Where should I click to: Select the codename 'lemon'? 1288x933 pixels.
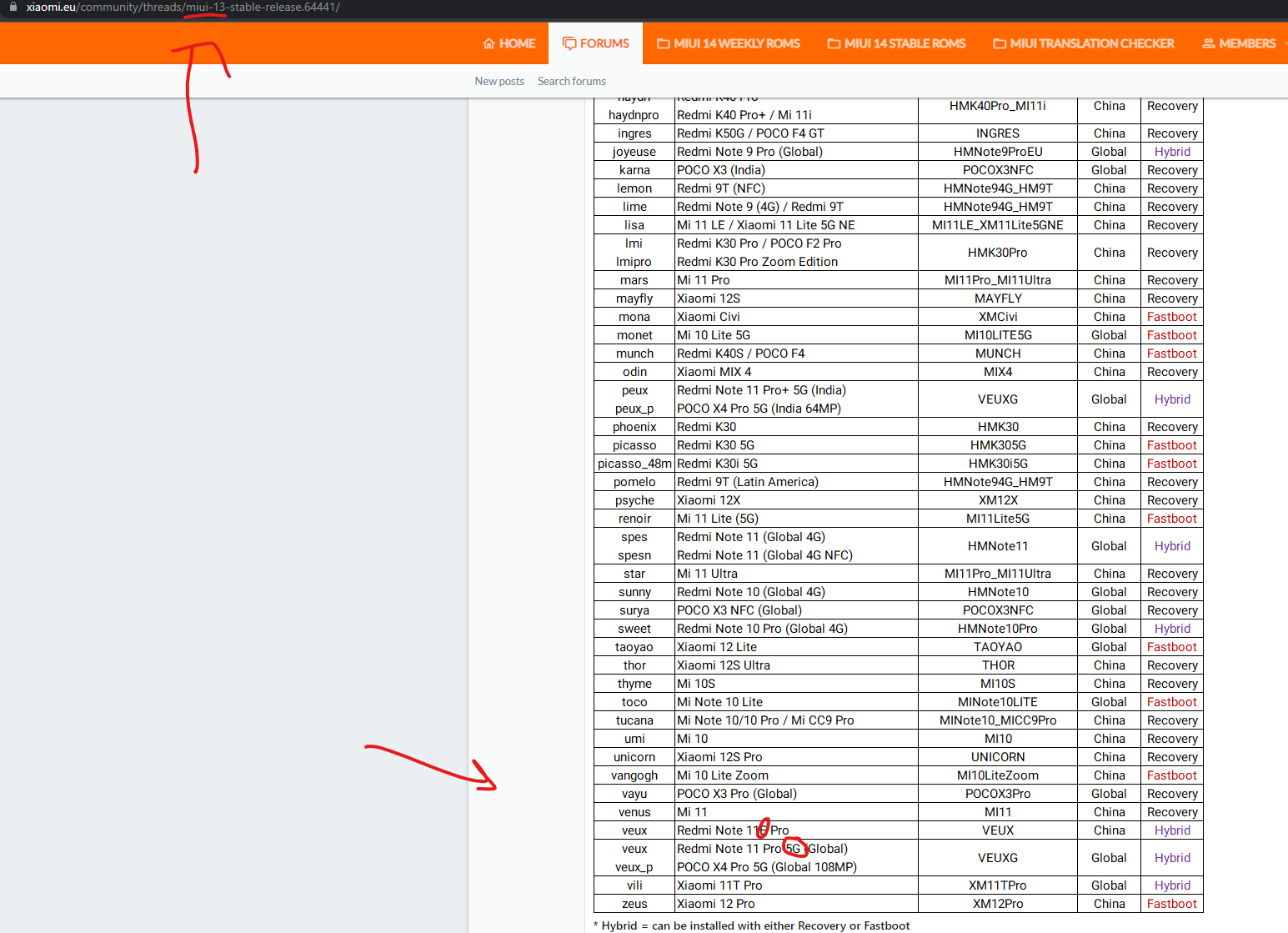coord(634,188)
